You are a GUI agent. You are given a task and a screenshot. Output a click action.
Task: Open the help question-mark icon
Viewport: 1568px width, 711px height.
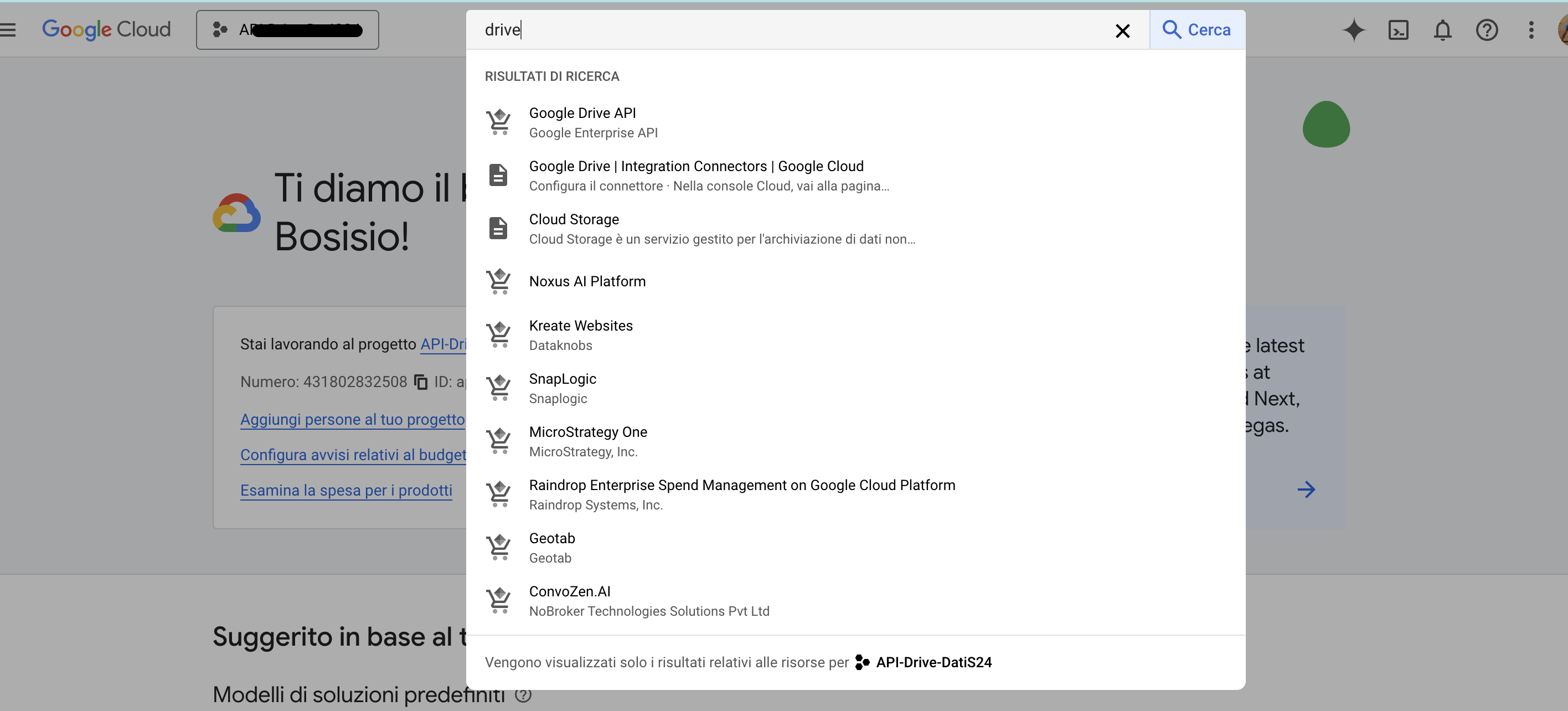click(1487, 29)
